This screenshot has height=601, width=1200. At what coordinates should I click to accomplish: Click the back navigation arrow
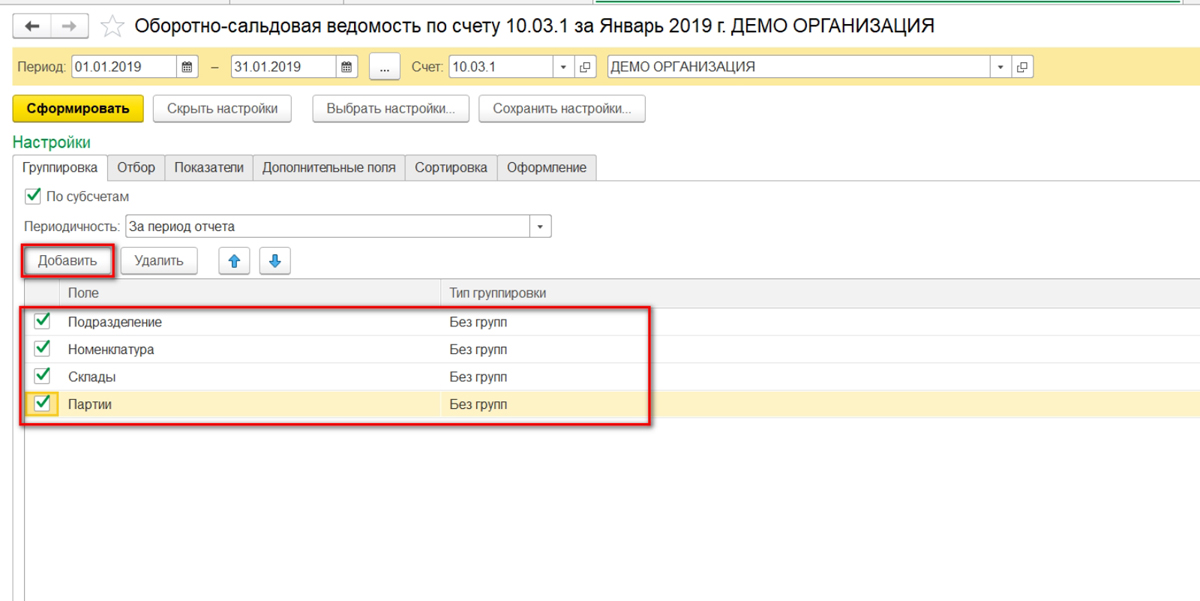click(32, 26)
